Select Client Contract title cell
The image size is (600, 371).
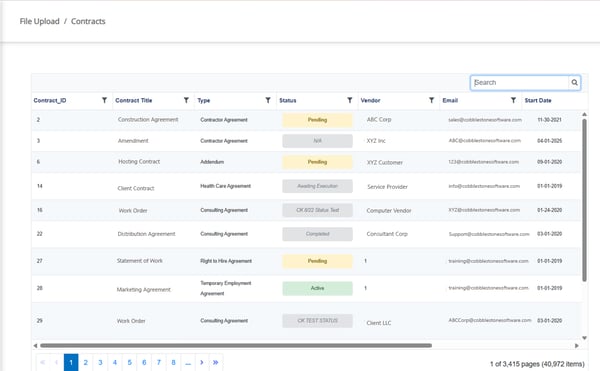(136, 188)
